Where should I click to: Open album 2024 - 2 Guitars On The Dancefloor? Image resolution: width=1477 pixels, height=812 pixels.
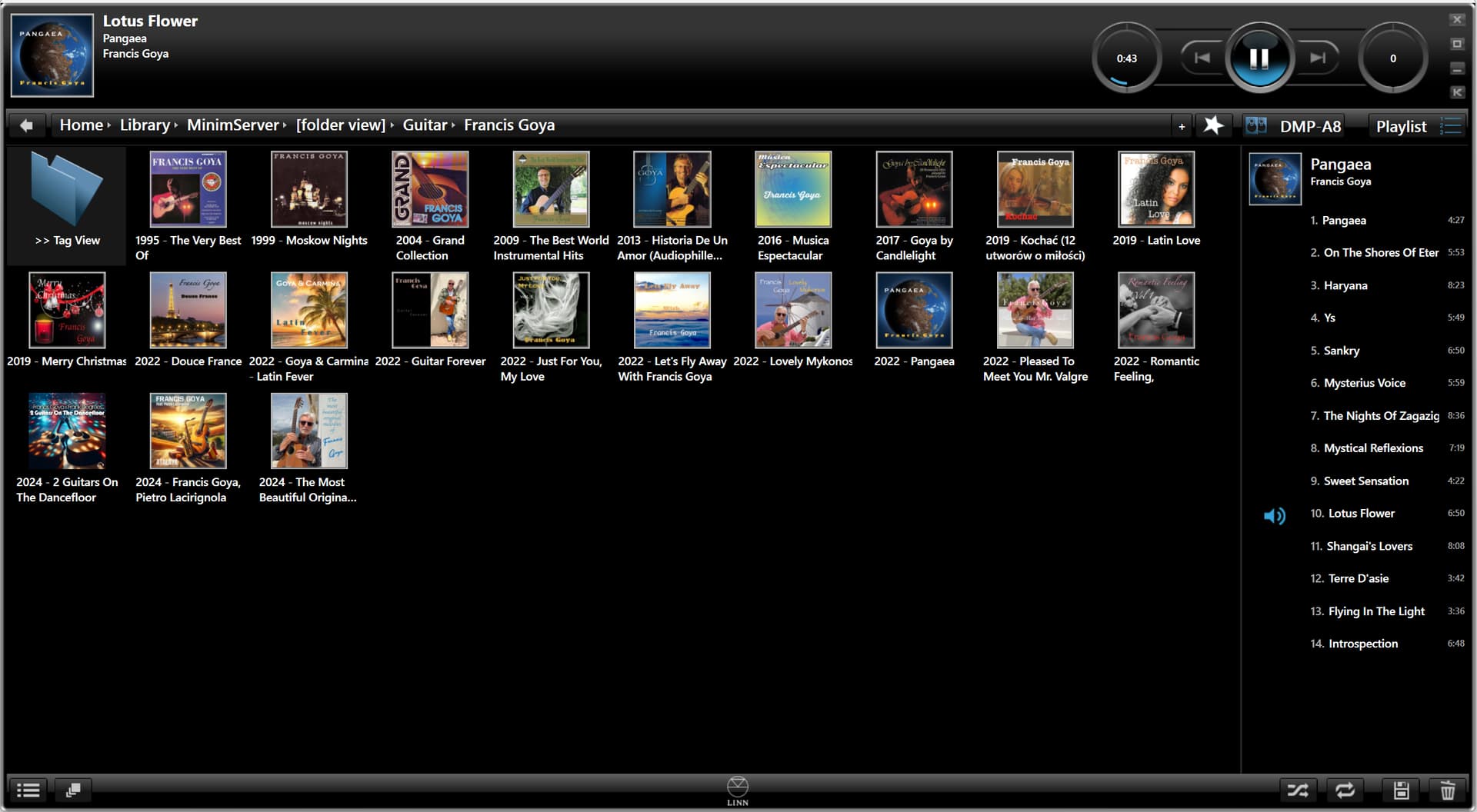[67, 448]
